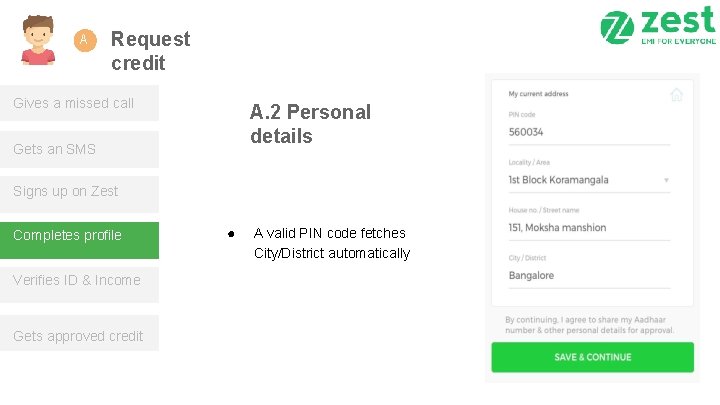720x405 pixels.
Task: Expand the Locality / Area dropdown arrow
Action: point(666,181)
